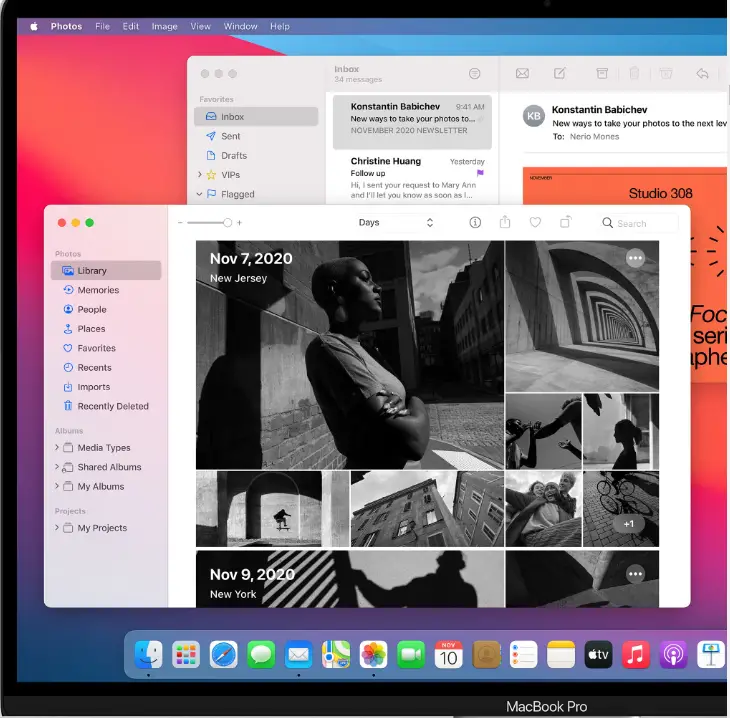Viewport: 730px width, 718px height.
Task: Click the Search field in Photos
Action: point(638,223)
